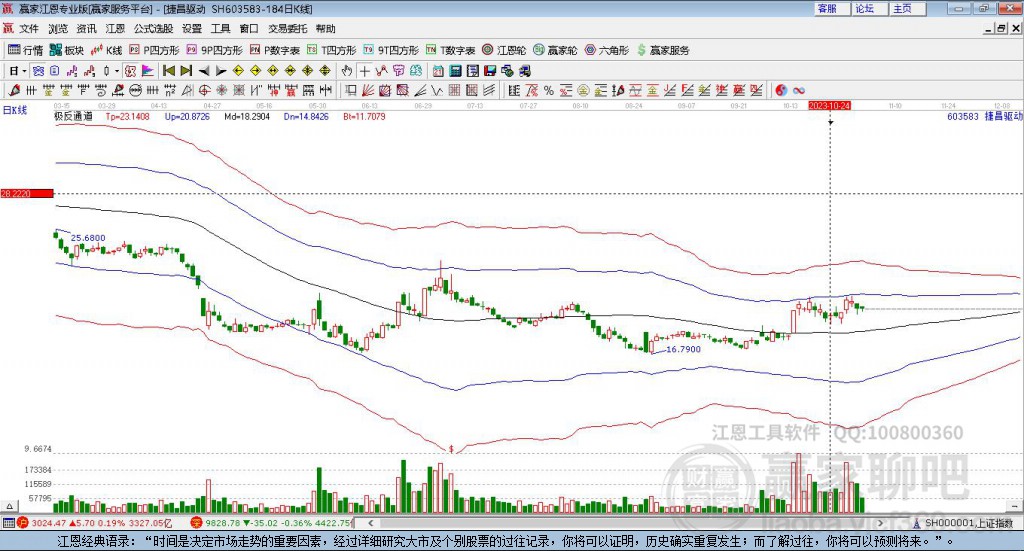This screenshot has height=551, width=1024.
Task: Open the 板块 sectors view
Action: click(67, 50)
